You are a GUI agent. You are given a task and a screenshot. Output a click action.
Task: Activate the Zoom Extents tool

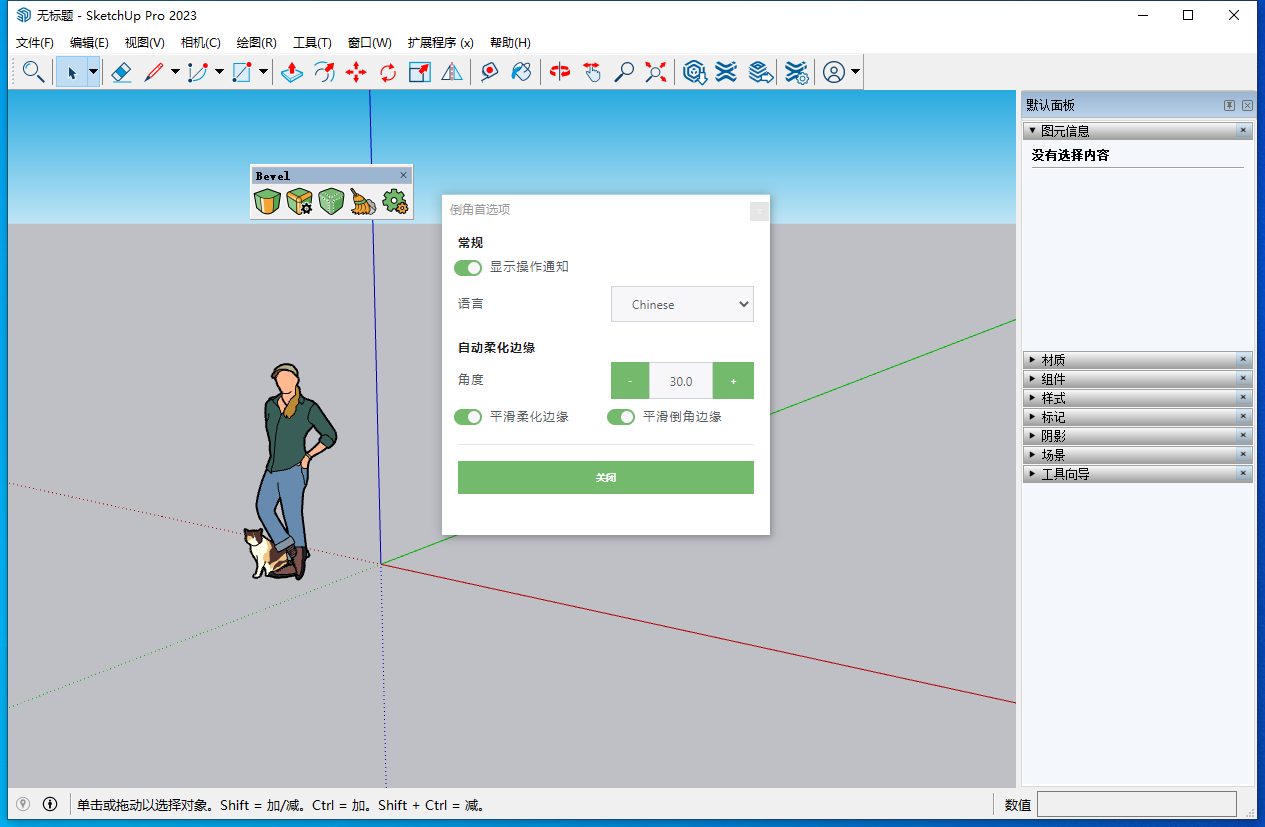coord(656,72)
